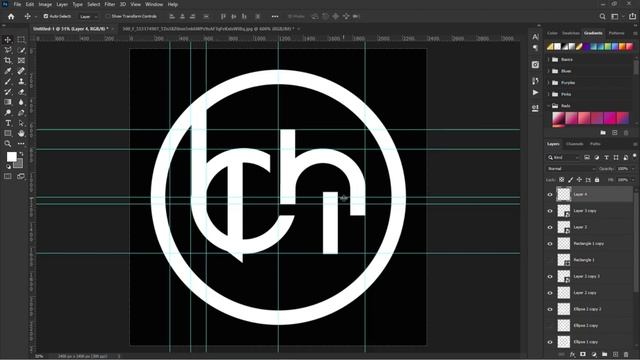Image resolution: width=640 pixels, height=360 pixels.
Task: Expand the Basics gradient folder
Action: tap(549, 60)
